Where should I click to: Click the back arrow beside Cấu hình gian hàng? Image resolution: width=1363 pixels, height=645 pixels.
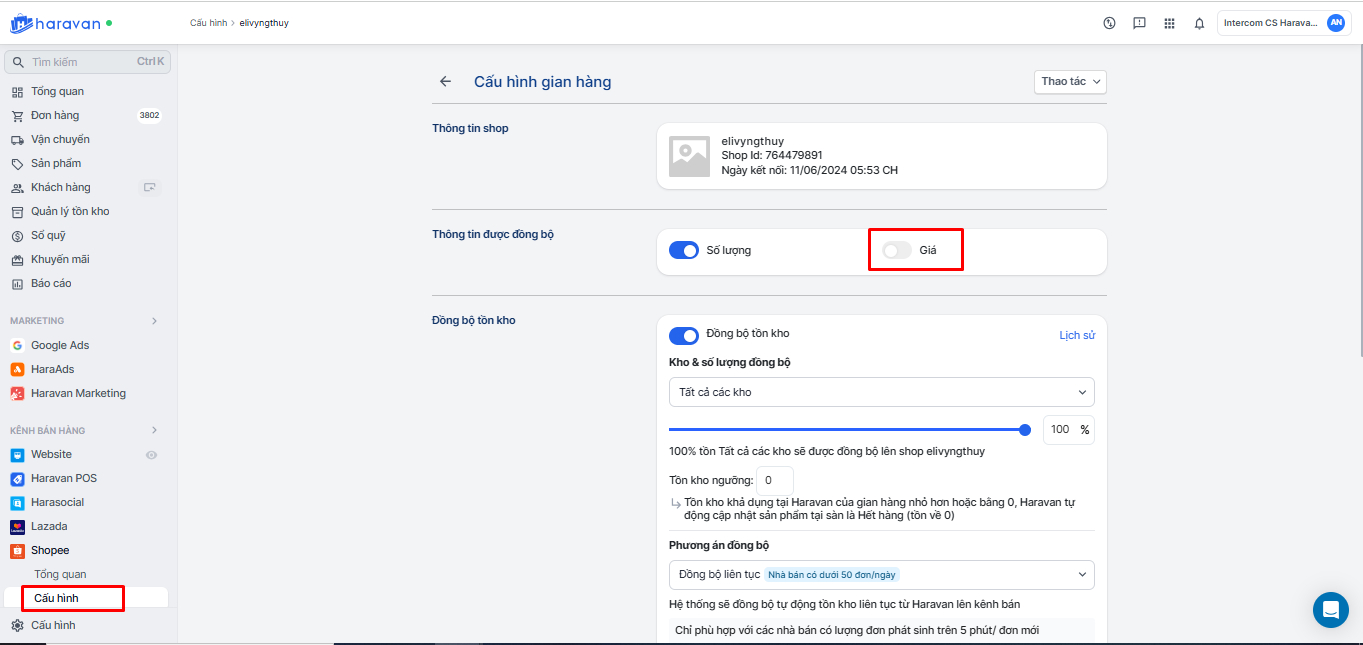click(x=446, y=82)
